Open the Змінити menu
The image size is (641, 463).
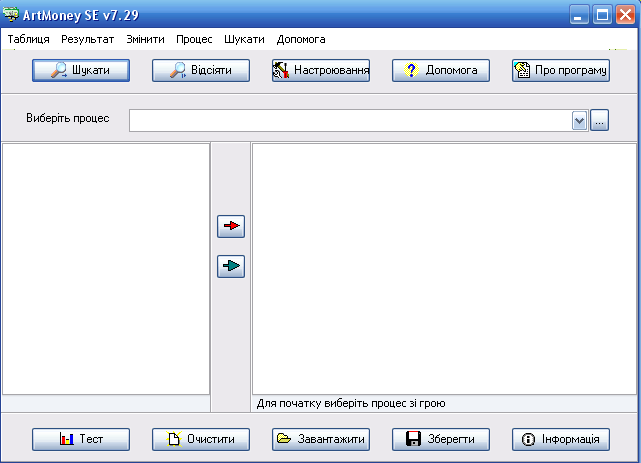tap(145, 39)
